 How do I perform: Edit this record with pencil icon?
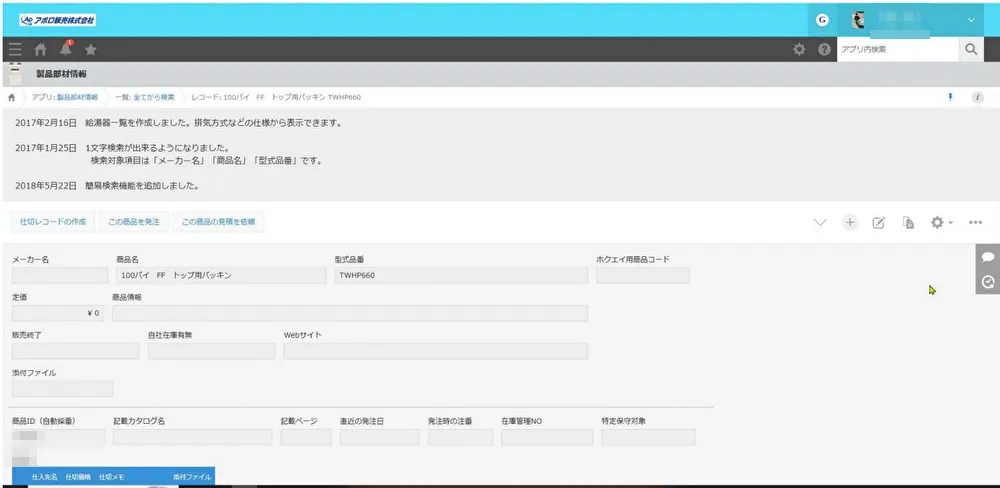(x=879, y=222)
